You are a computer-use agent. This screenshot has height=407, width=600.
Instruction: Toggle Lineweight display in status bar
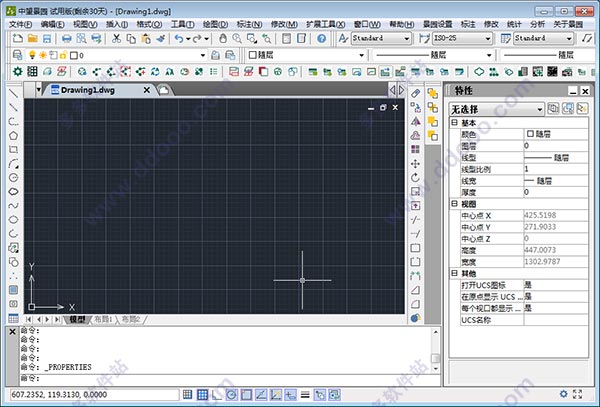305,394
